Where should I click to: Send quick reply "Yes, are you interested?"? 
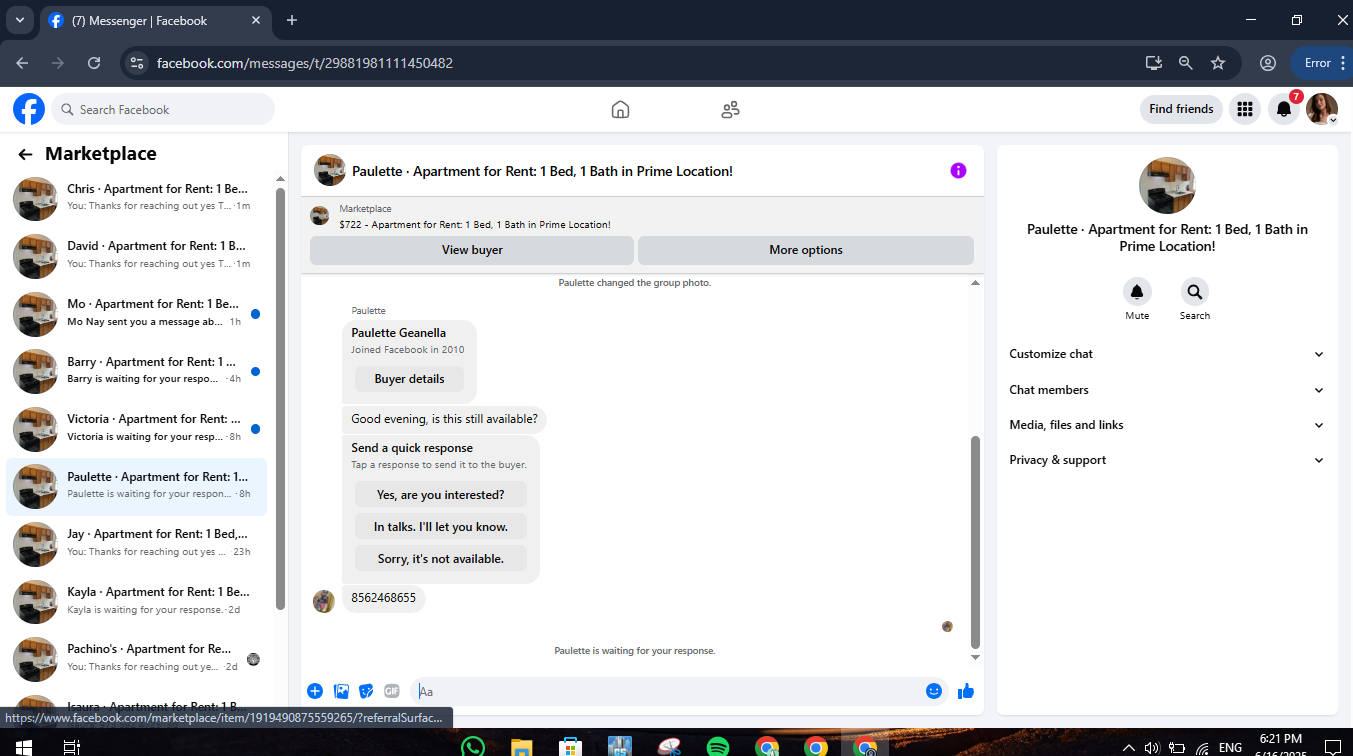point(441,495)
